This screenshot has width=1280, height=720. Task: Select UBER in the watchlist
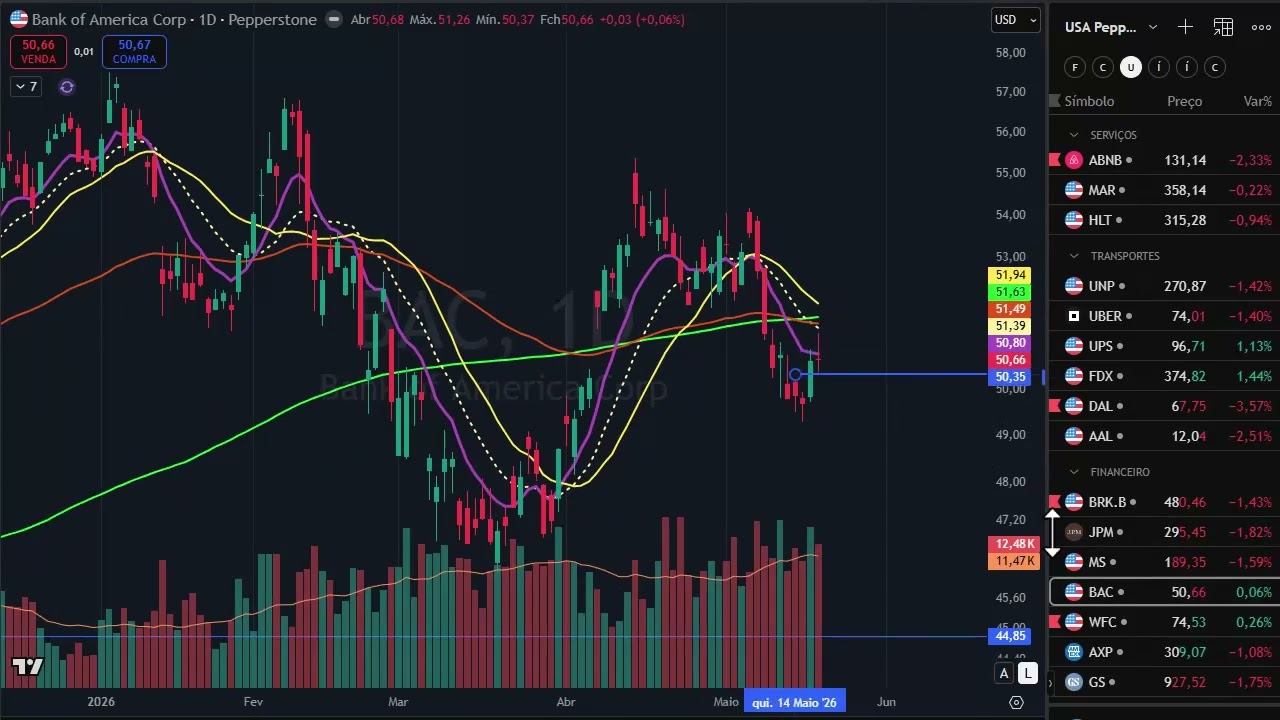[1164, 316]
